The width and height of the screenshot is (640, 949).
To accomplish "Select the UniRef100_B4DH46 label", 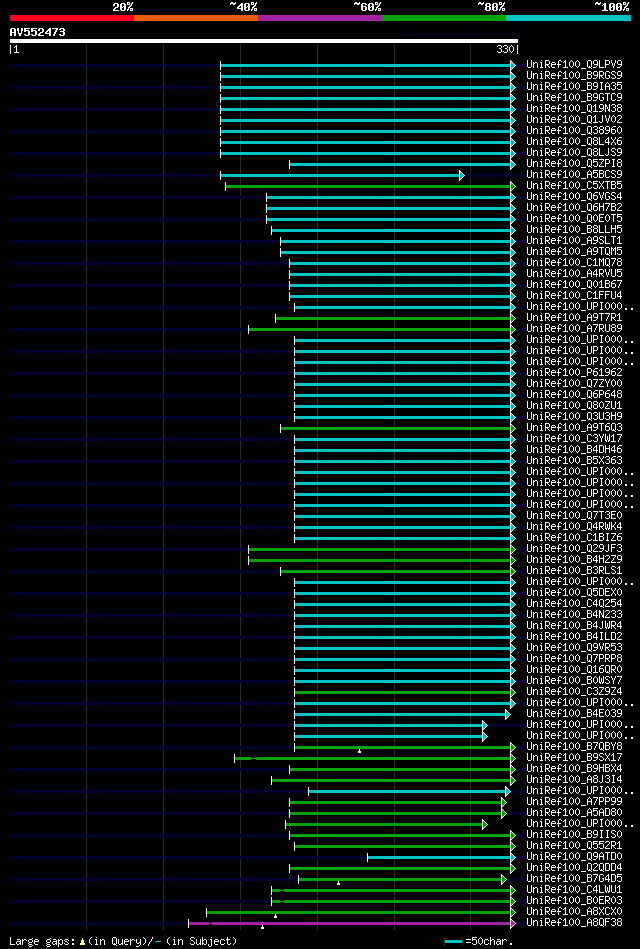I will click(574, 450).
